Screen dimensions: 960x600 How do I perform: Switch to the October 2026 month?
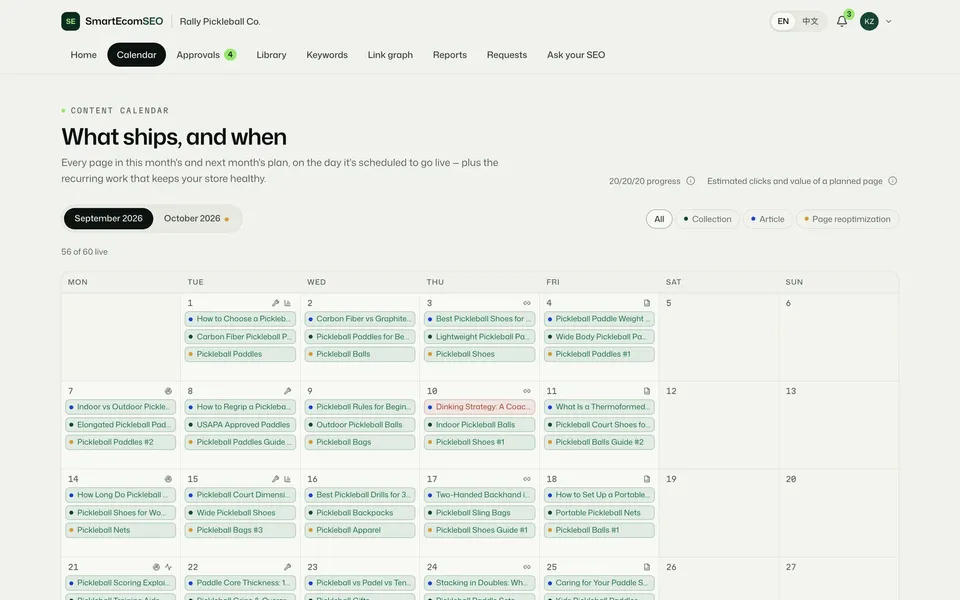pos(197,219)
